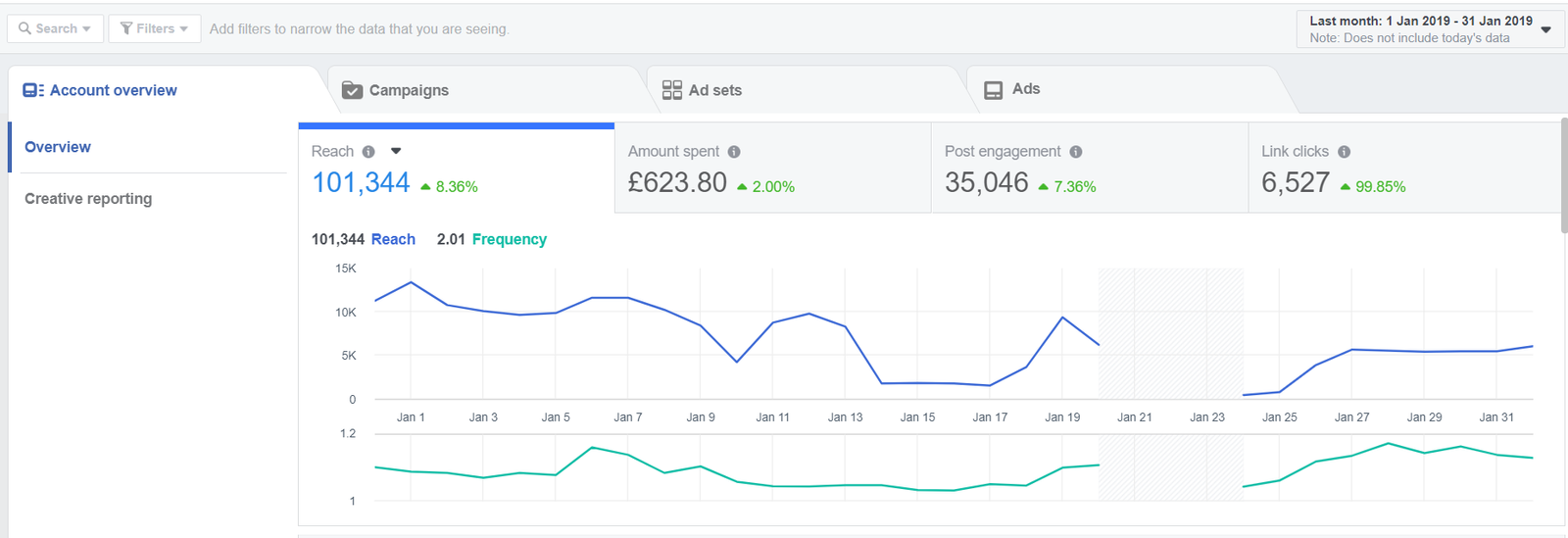This screenshot has width=1568, height=538.
Task: Click the vertical scrollbar on the right
Action: click(x=1562, y=176)
